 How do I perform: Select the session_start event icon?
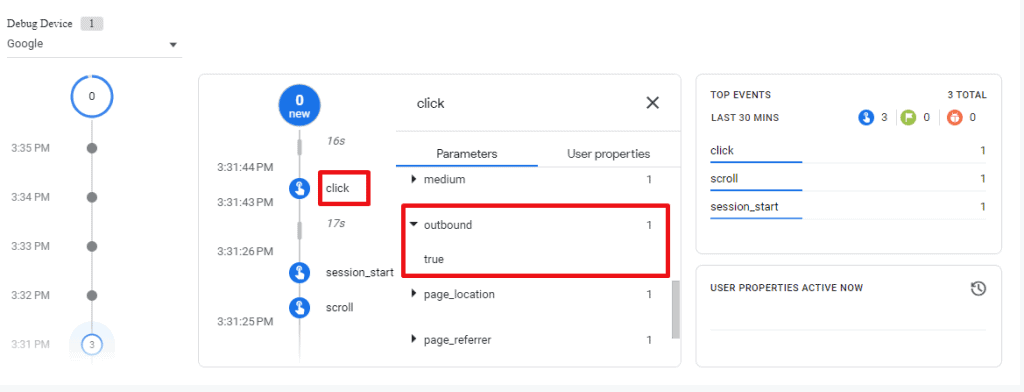[299, 272]
